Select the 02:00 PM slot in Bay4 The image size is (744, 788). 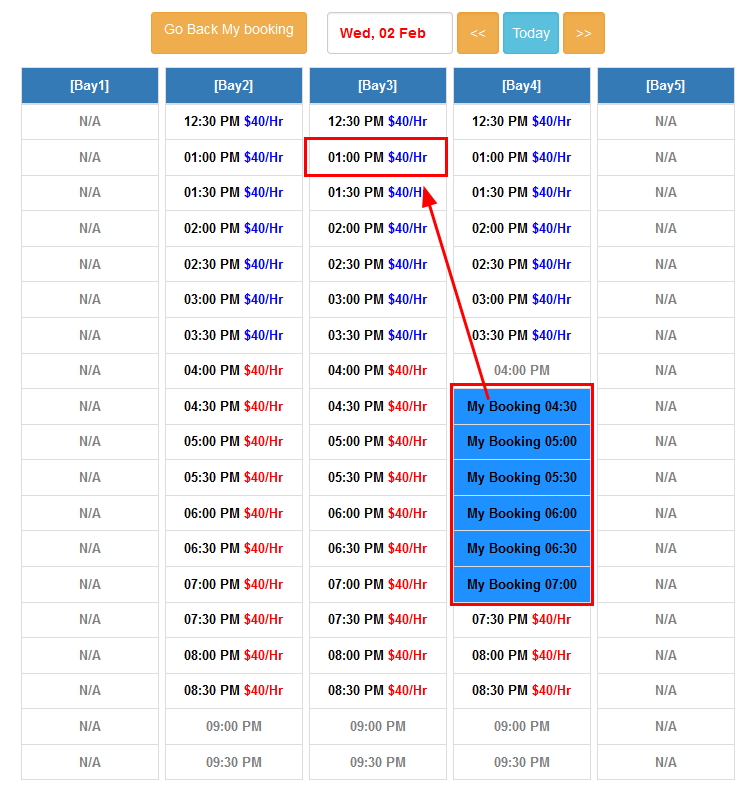pyautogui.click(x=521, y=228)
